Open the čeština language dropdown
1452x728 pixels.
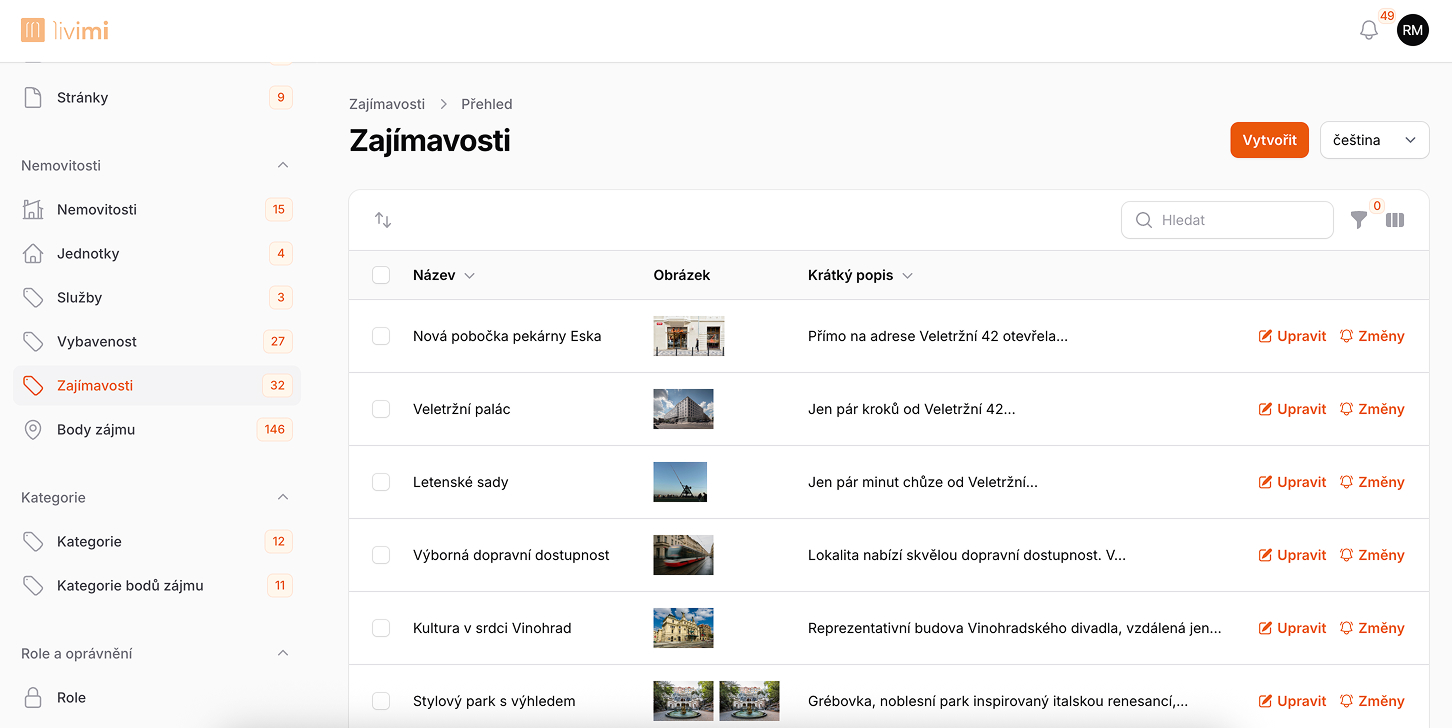[1375, 140]
